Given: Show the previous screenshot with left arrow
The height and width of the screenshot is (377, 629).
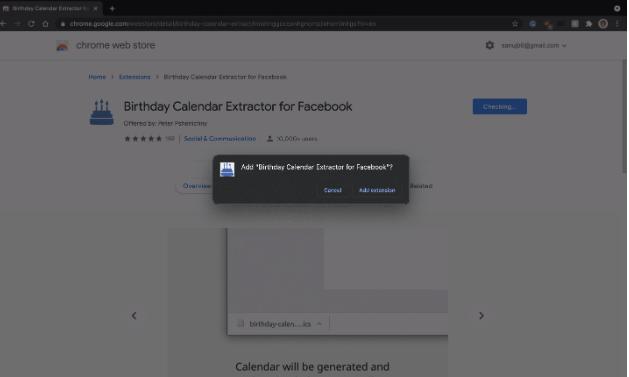Looking at the screenshot, I should (x=134, y=316).
